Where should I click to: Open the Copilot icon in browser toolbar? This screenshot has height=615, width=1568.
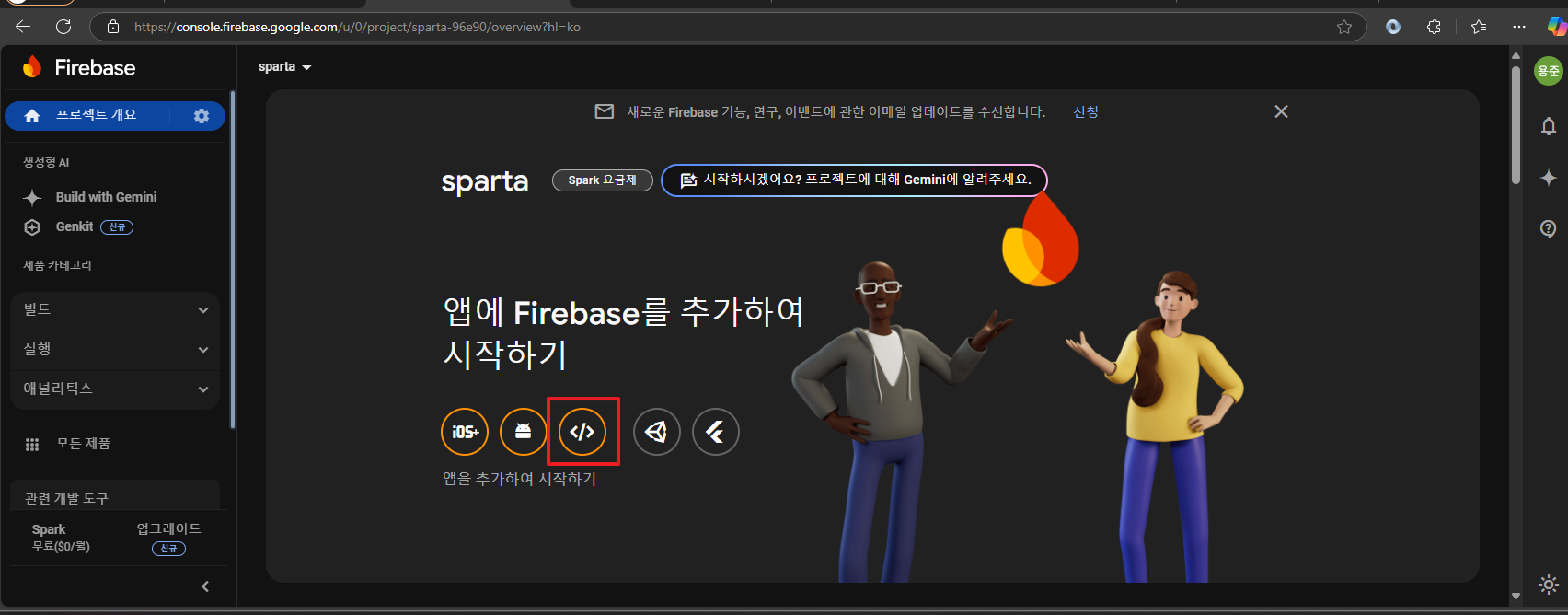coord(1557,27)
